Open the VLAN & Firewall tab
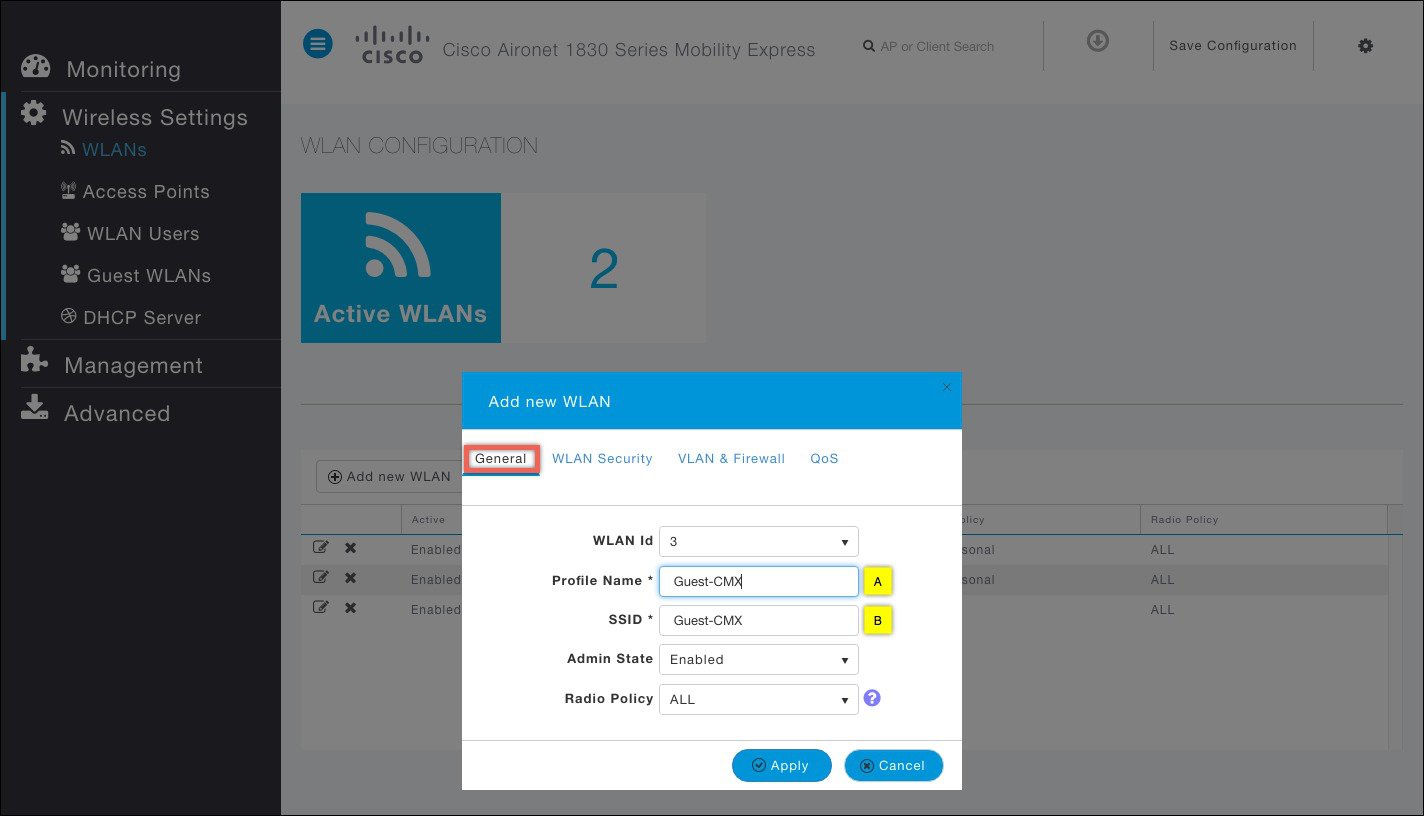This screenshot has height=816, width=1424. 731,458
